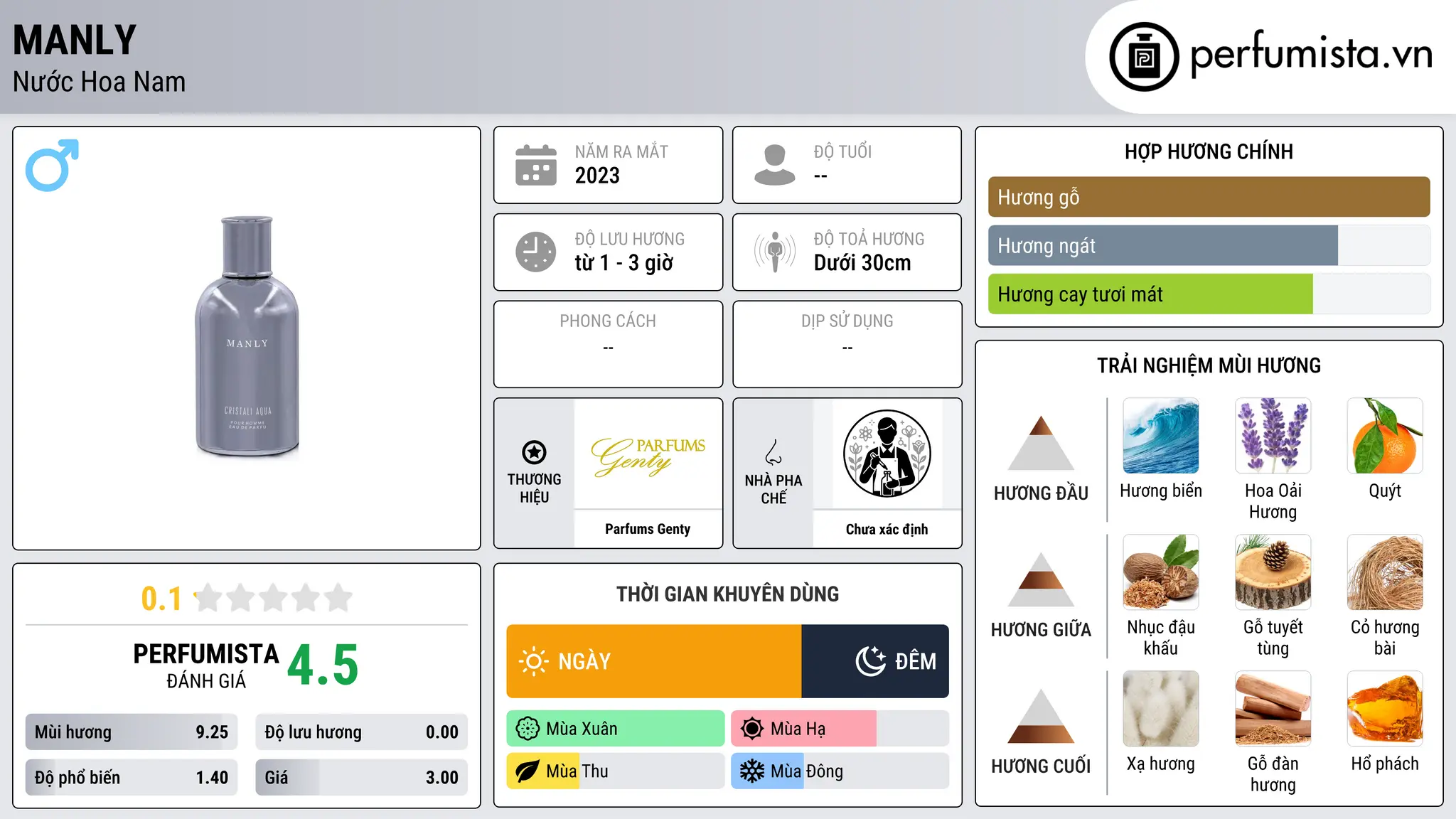The height and width of the screenshot is (819, 1456).
Task: Select the Hổ phách amber image
Action: click(x=1385, y=709)
